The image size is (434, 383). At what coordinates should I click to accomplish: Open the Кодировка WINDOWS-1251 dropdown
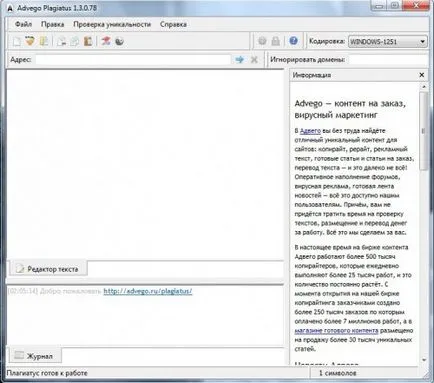pos(388,42)
